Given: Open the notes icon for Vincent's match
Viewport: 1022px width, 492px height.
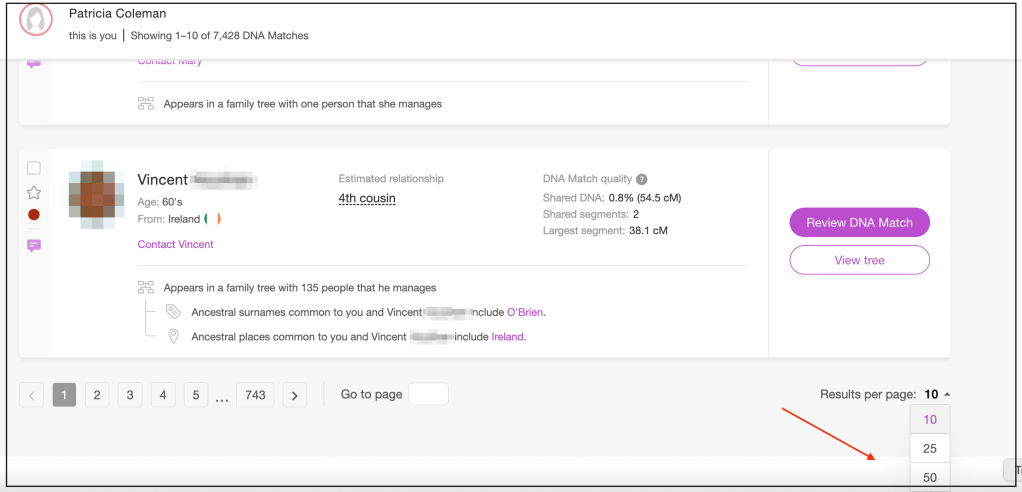Looking at the screenshot, I should pyautogui.click(x=34, y=245).
